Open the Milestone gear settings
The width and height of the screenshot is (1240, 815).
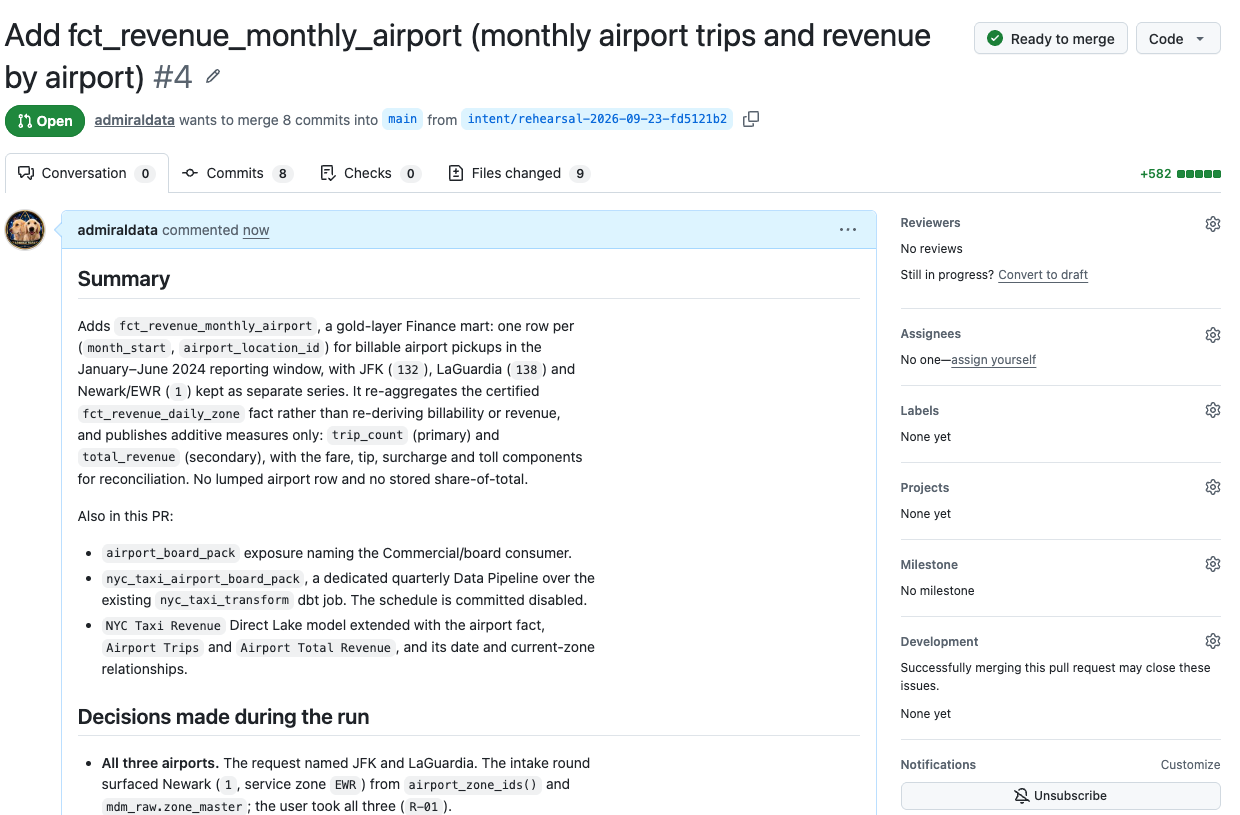coord(1212,565)
